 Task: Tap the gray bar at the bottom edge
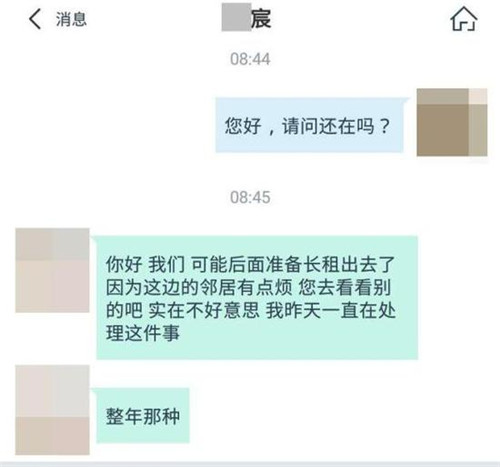[250, 464]
